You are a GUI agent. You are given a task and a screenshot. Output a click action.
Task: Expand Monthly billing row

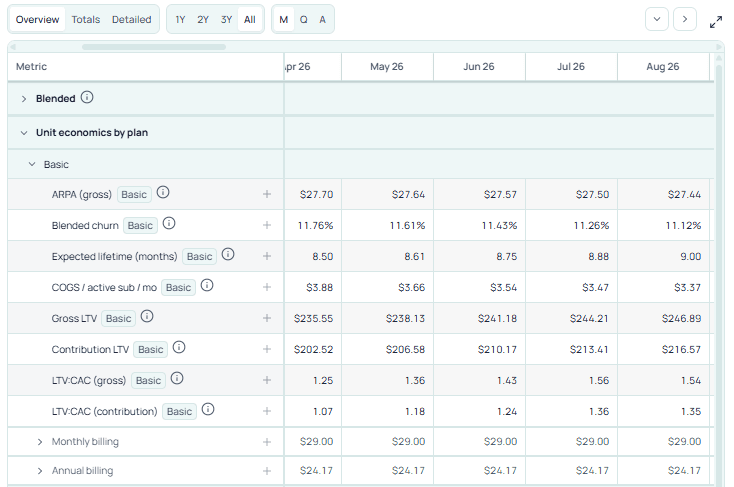(40, 442)
